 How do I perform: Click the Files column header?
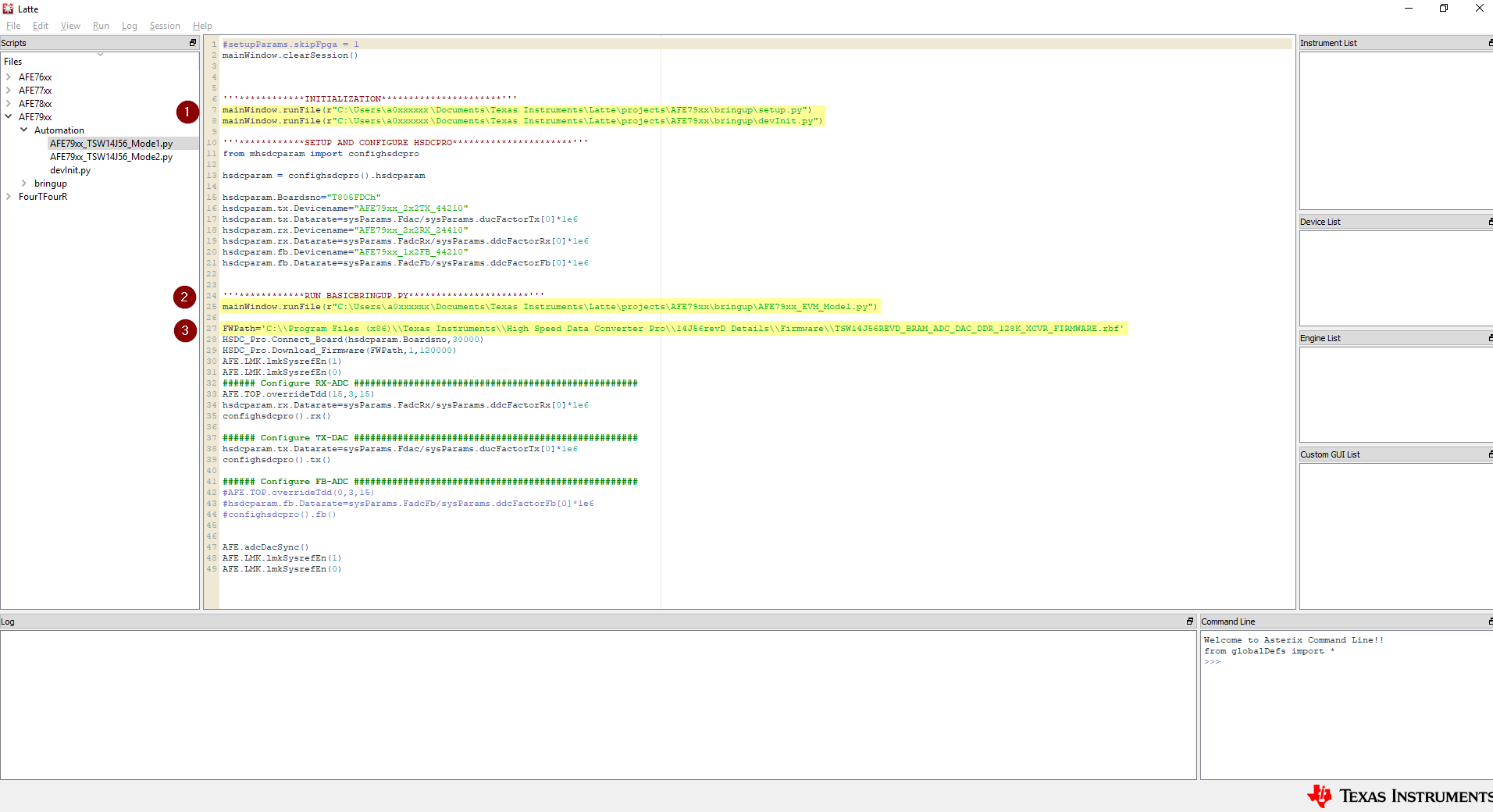(13, 62)
